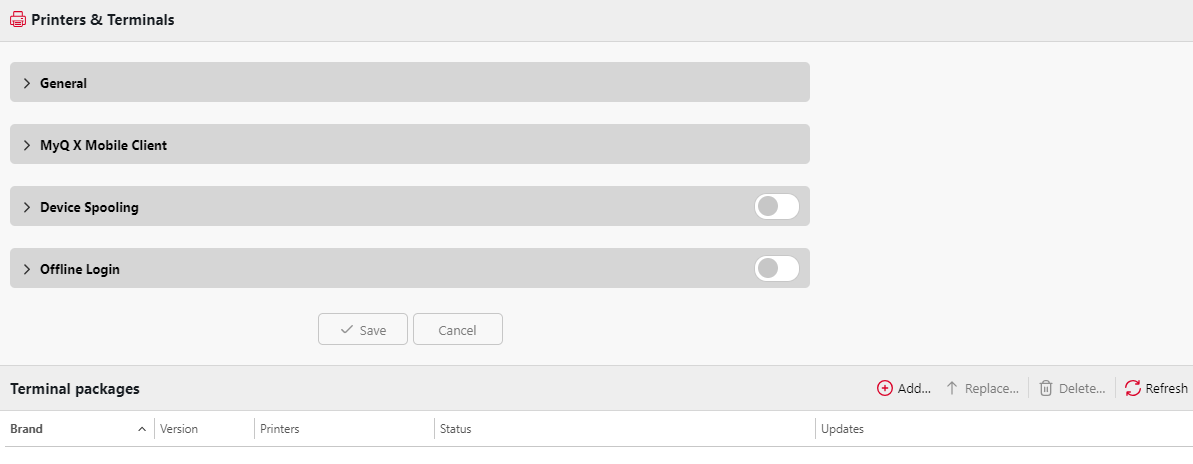1193x464 pixels.
Task: Sort by the Version column header
Action: point(179,429)
